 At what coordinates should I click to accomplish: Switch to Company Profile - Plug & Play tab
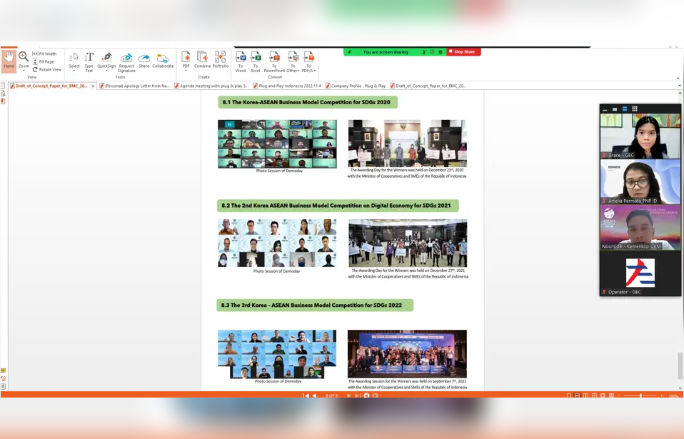357,86
